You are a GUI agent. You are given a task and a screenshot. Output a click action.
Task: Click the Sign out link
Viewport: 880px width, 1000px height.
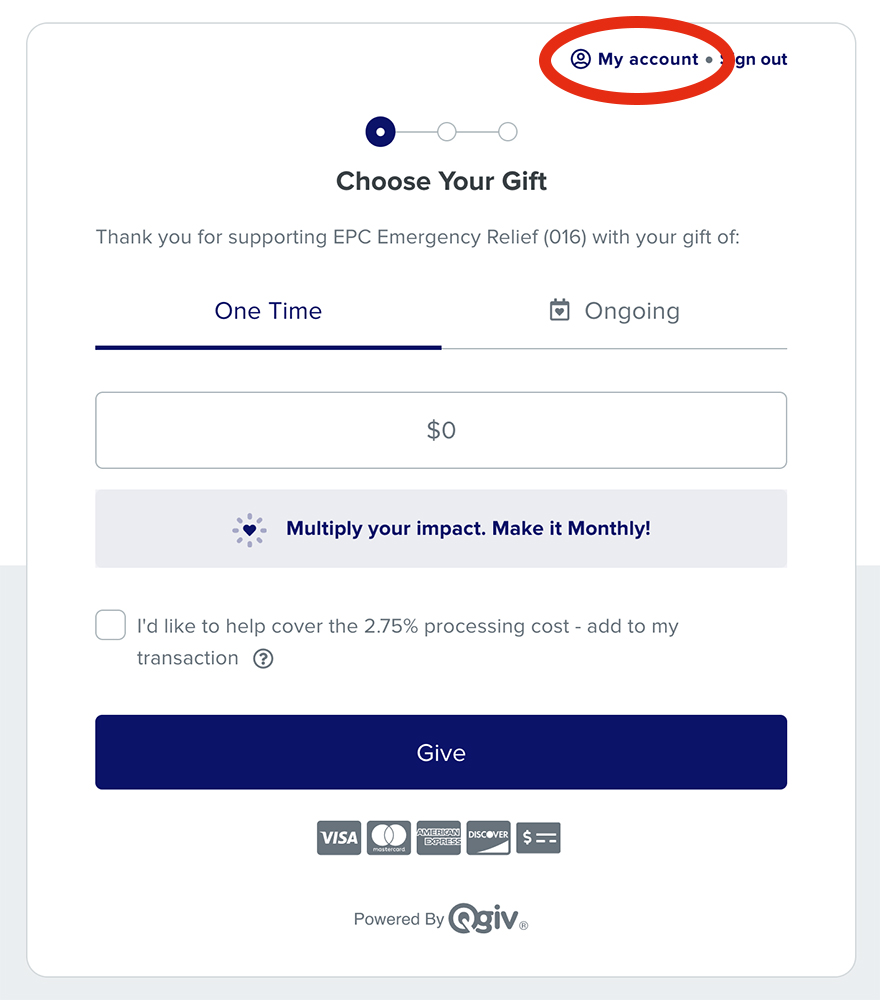click(x=756, y=59)
